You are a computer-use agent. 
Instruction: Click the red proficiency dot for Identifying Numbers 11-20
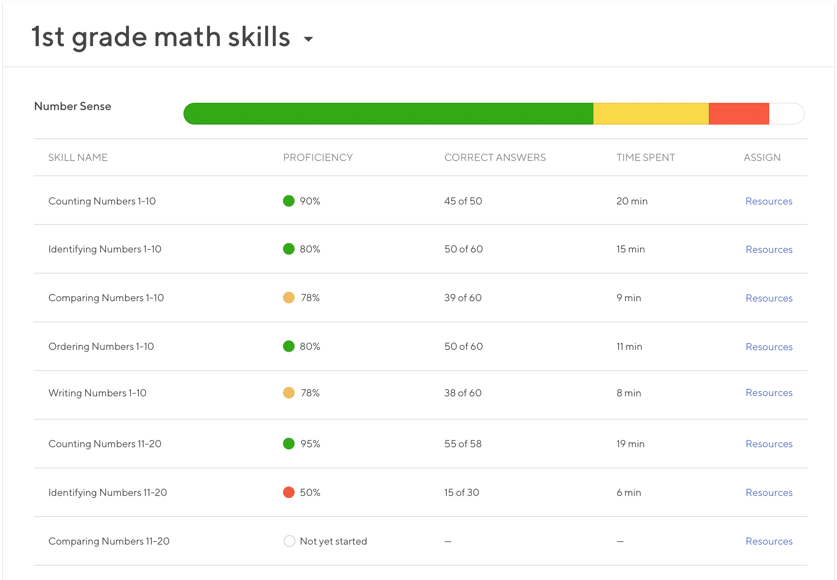(290, 492)
